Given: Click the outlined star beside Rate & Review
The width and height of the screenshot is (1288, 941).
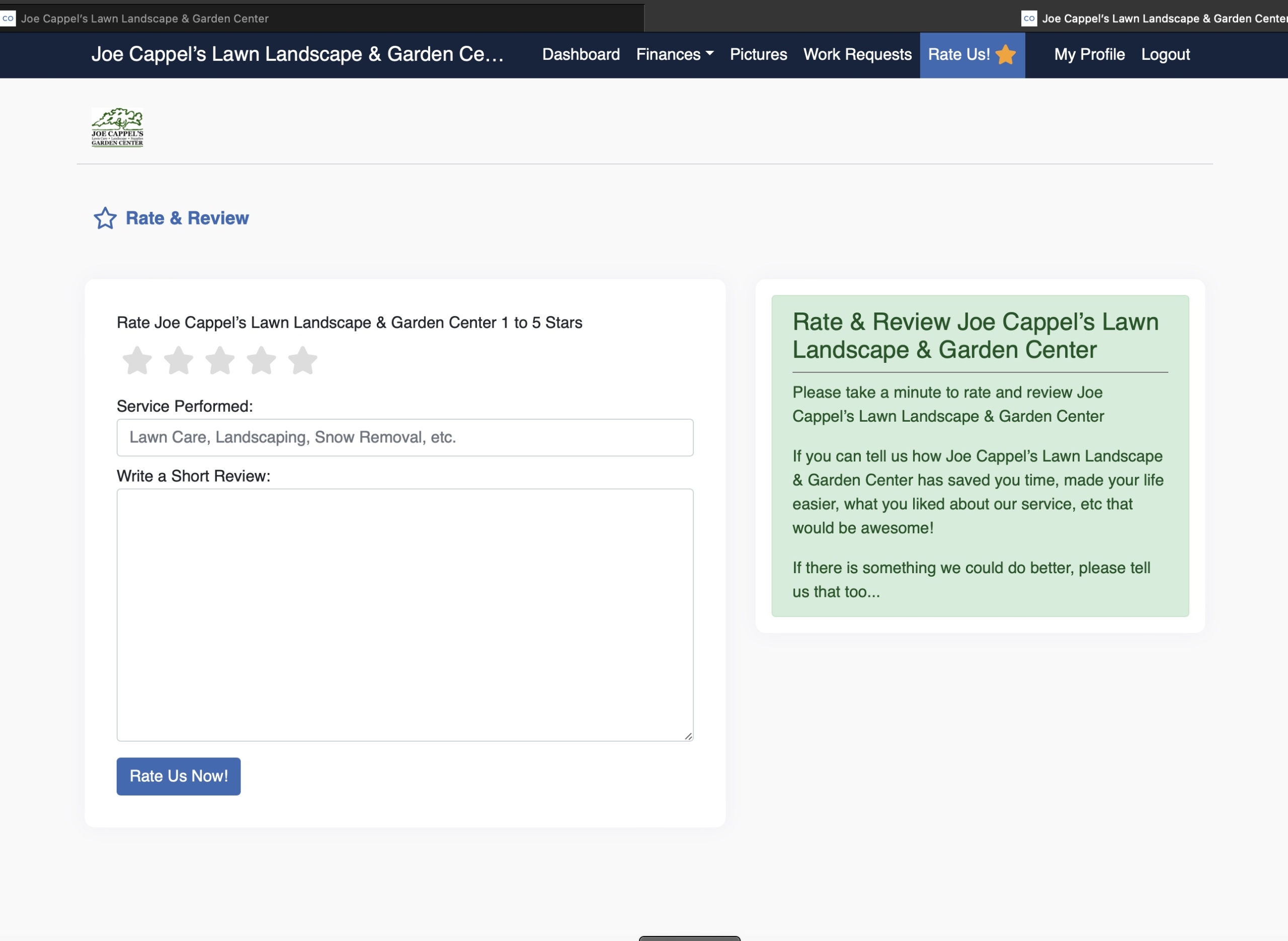Looking at the screenshot, I should pyautogui.click(x=105, y=218).
